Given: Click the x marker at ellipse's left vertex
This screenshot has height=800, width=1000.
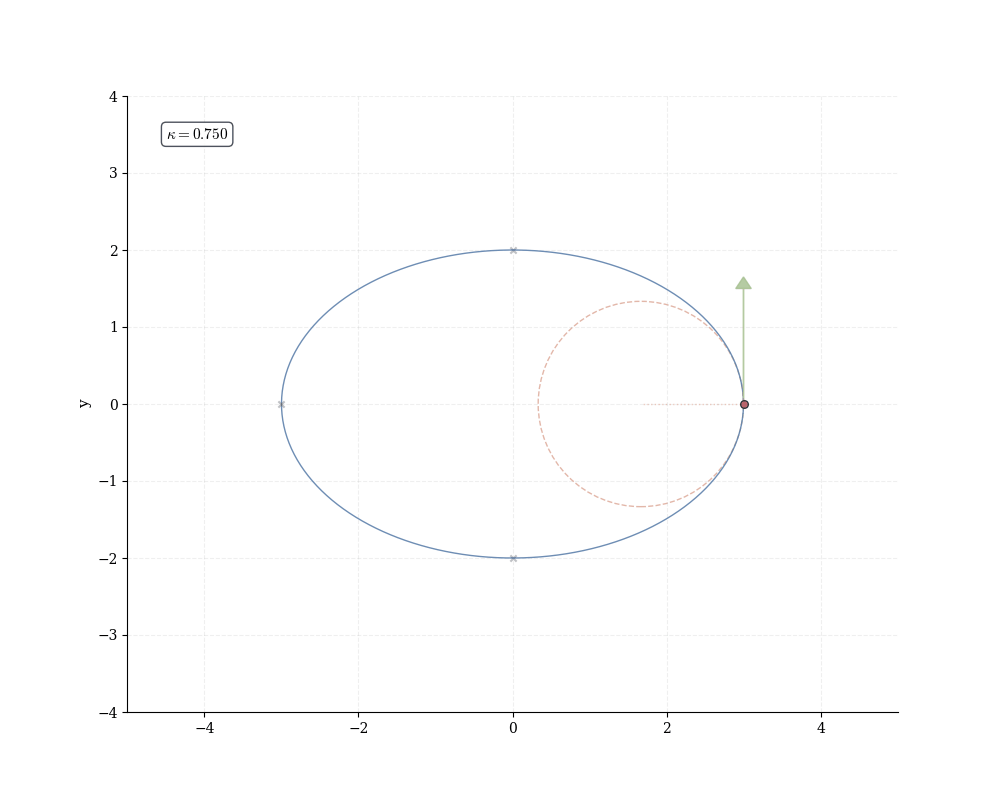Looking at the screenshot, I should 281,404.
